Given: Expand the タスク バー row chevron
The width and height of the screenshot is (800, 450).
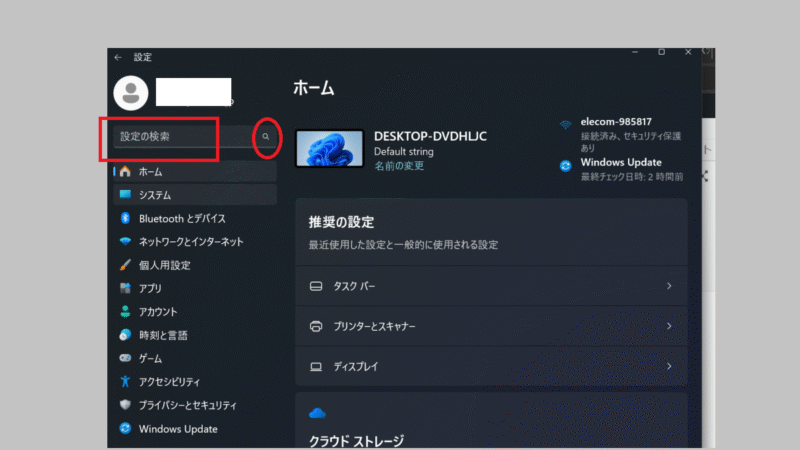Looking at the screenshot, I should click(x=669, y=286).
